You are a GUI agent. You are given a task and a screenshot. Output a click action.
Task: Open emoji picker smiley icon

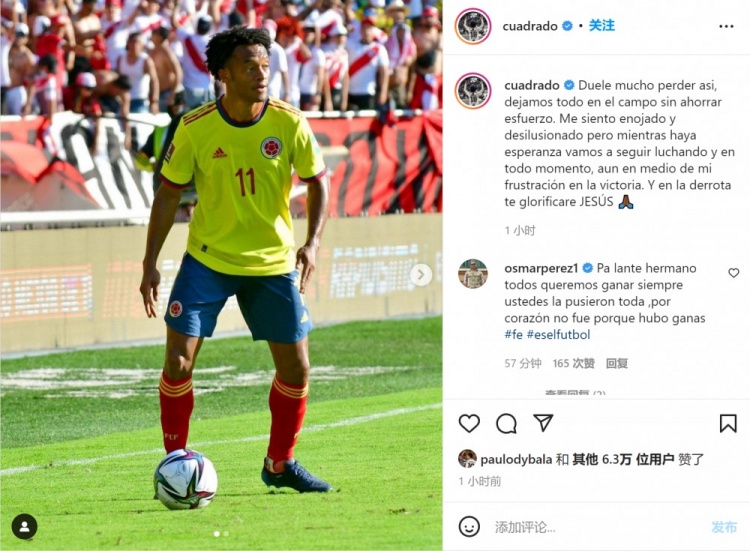pos(469,527)
